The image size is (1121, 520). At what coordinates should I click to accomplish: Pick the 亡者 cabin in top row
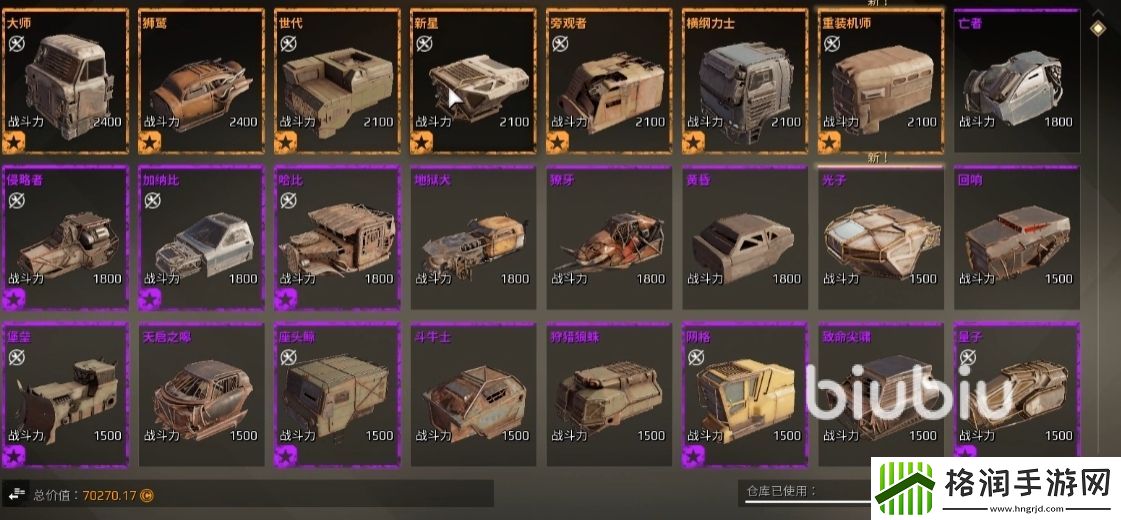click(1017, 81)
